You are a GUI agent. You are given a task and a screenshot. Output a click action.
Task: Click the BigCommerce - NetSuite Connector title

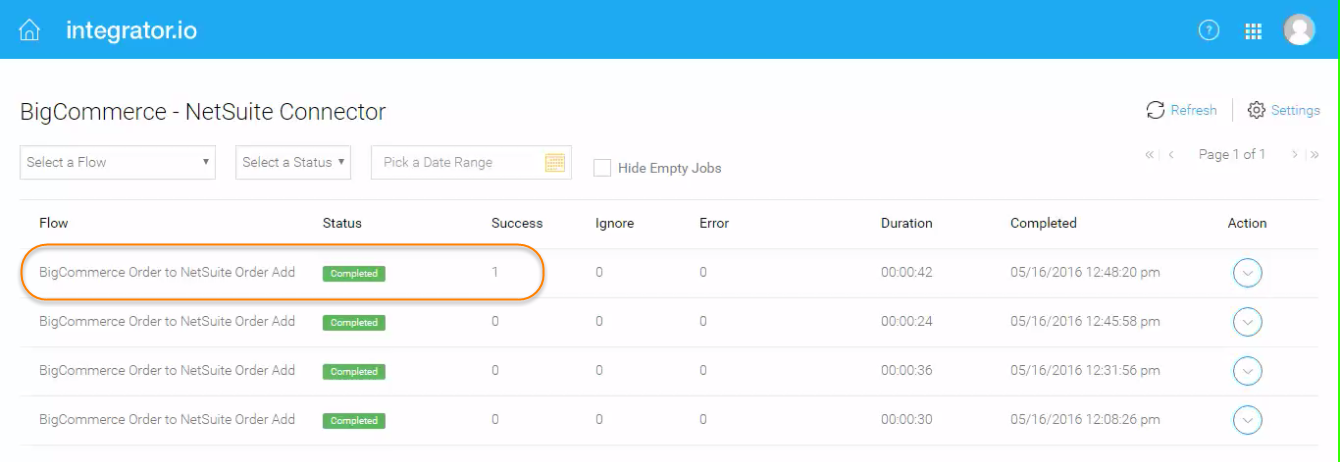pos(203,112)
